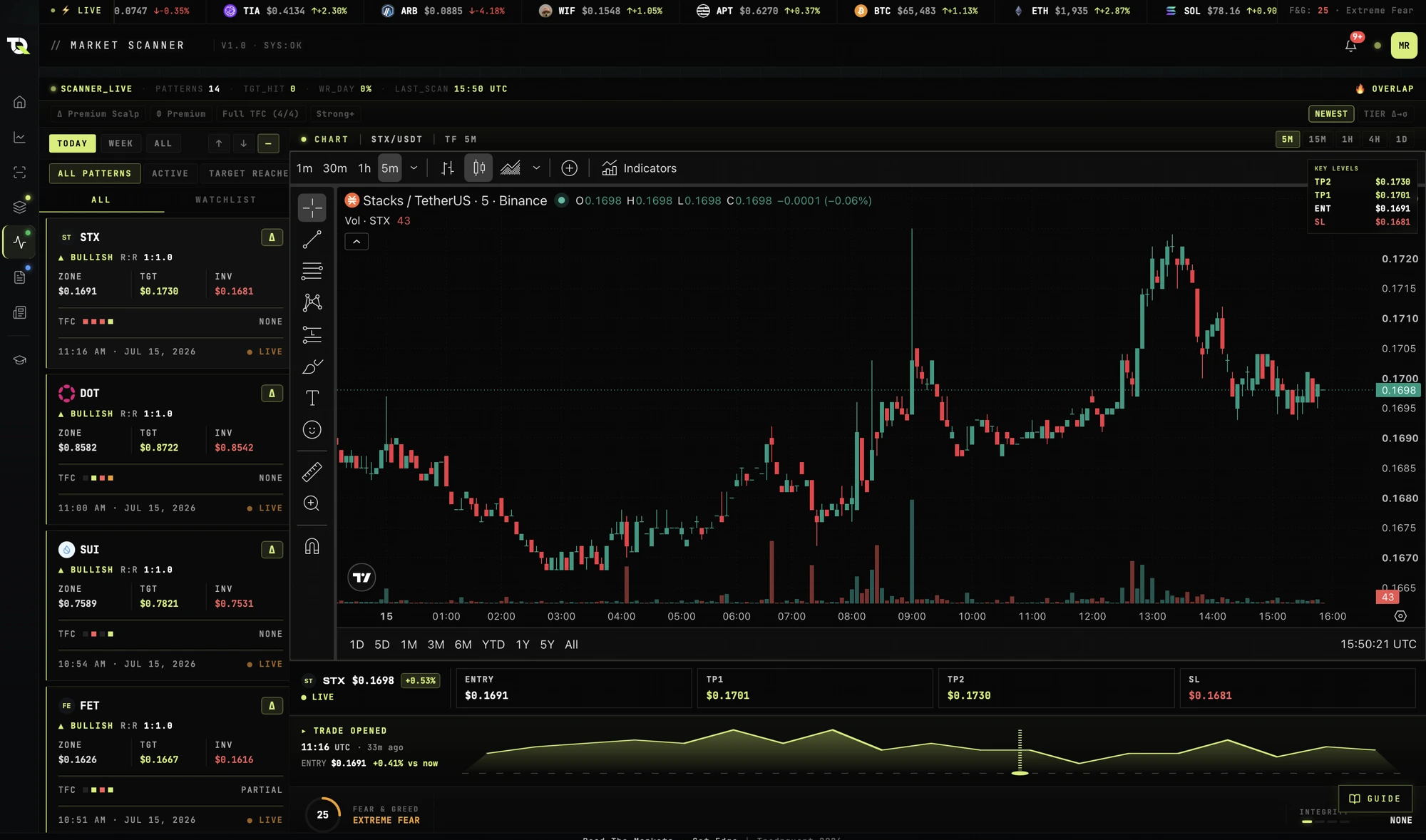
Task: Open the chart style dropdown arrow
Action: point(536,168)
